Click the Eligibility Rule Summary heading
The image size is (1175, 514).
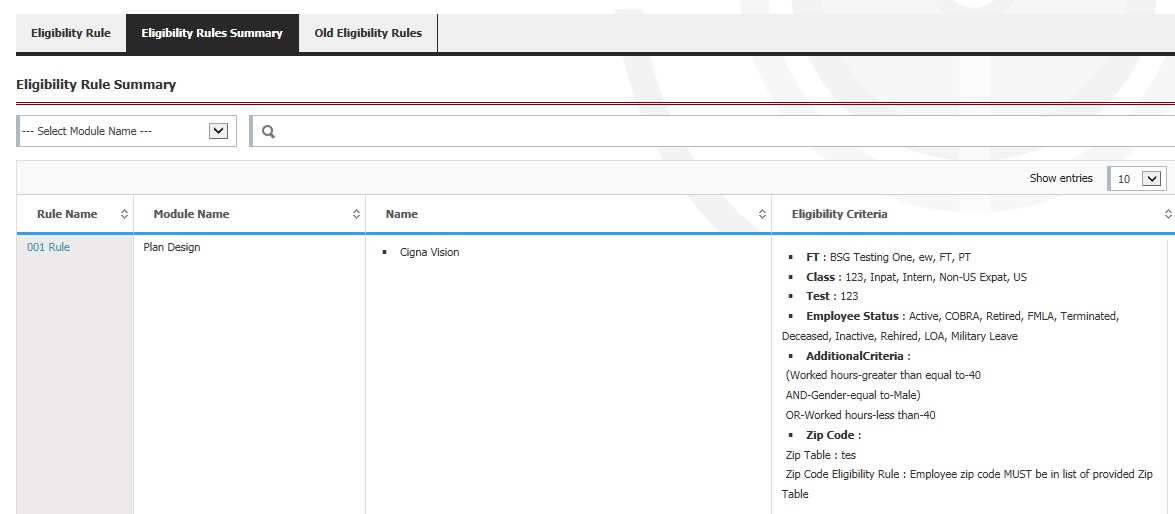96,85
